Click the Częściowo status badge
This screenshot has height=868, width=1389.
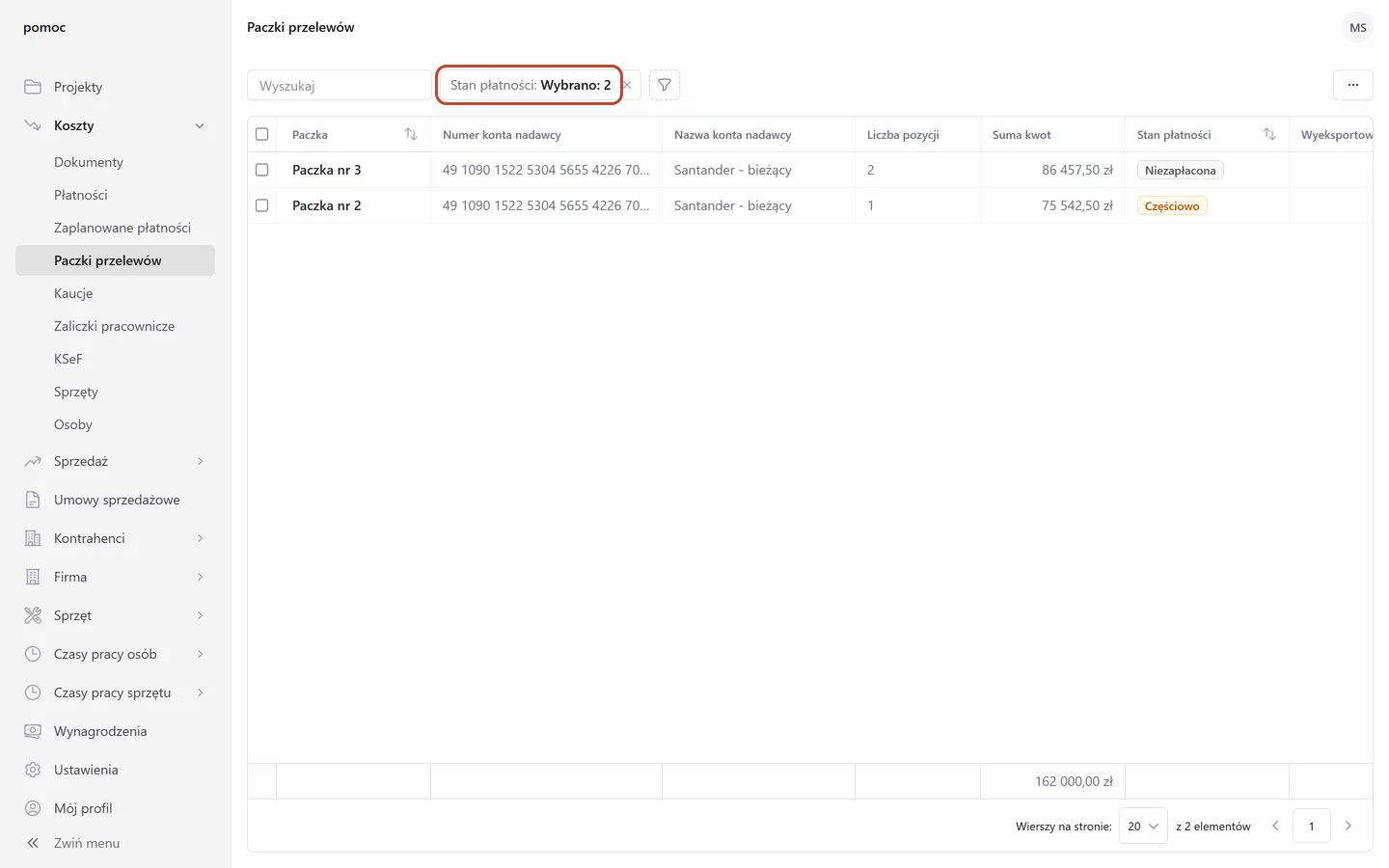[1172, 206]
